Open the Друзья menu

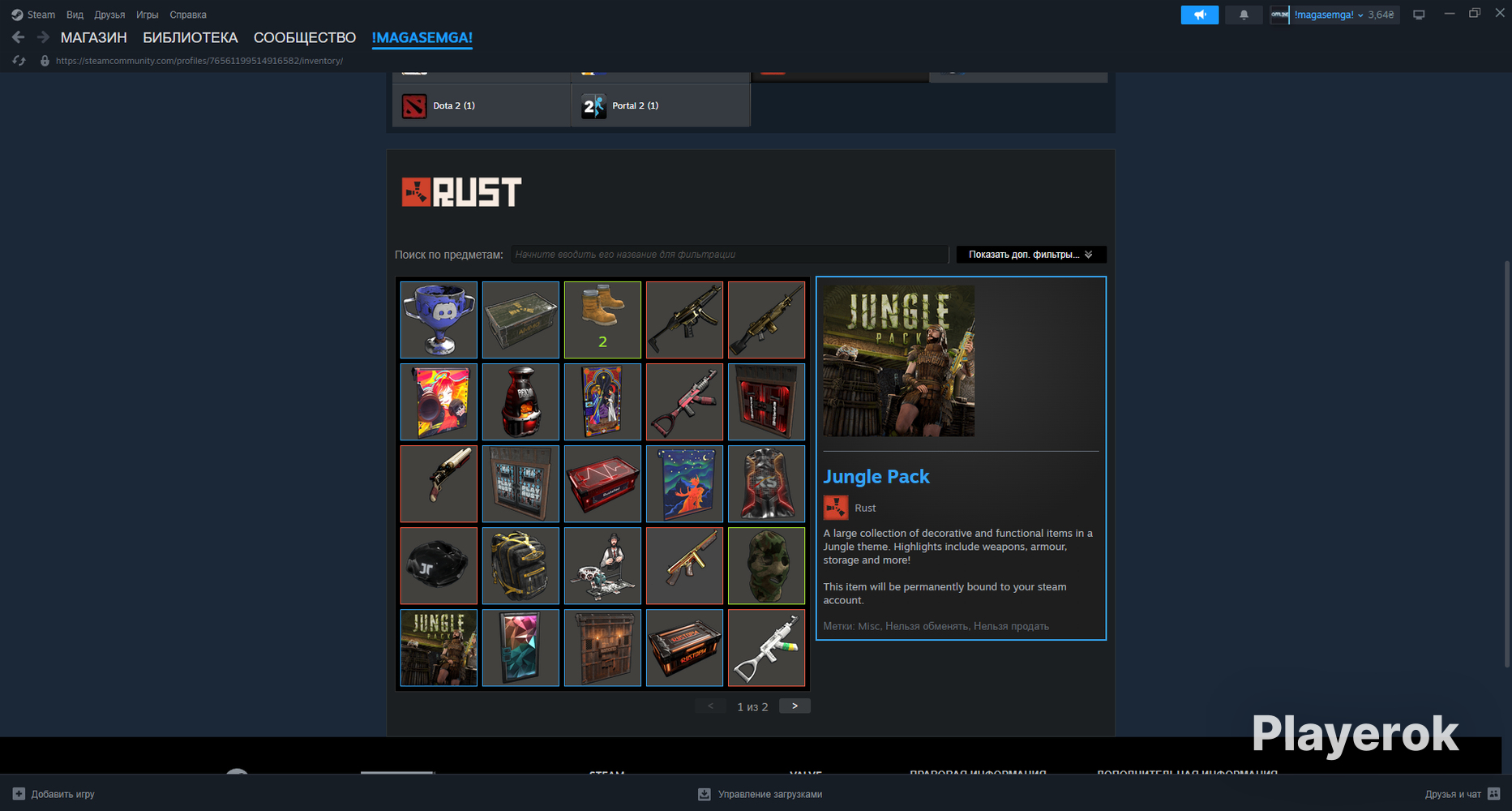pos(109,15)
